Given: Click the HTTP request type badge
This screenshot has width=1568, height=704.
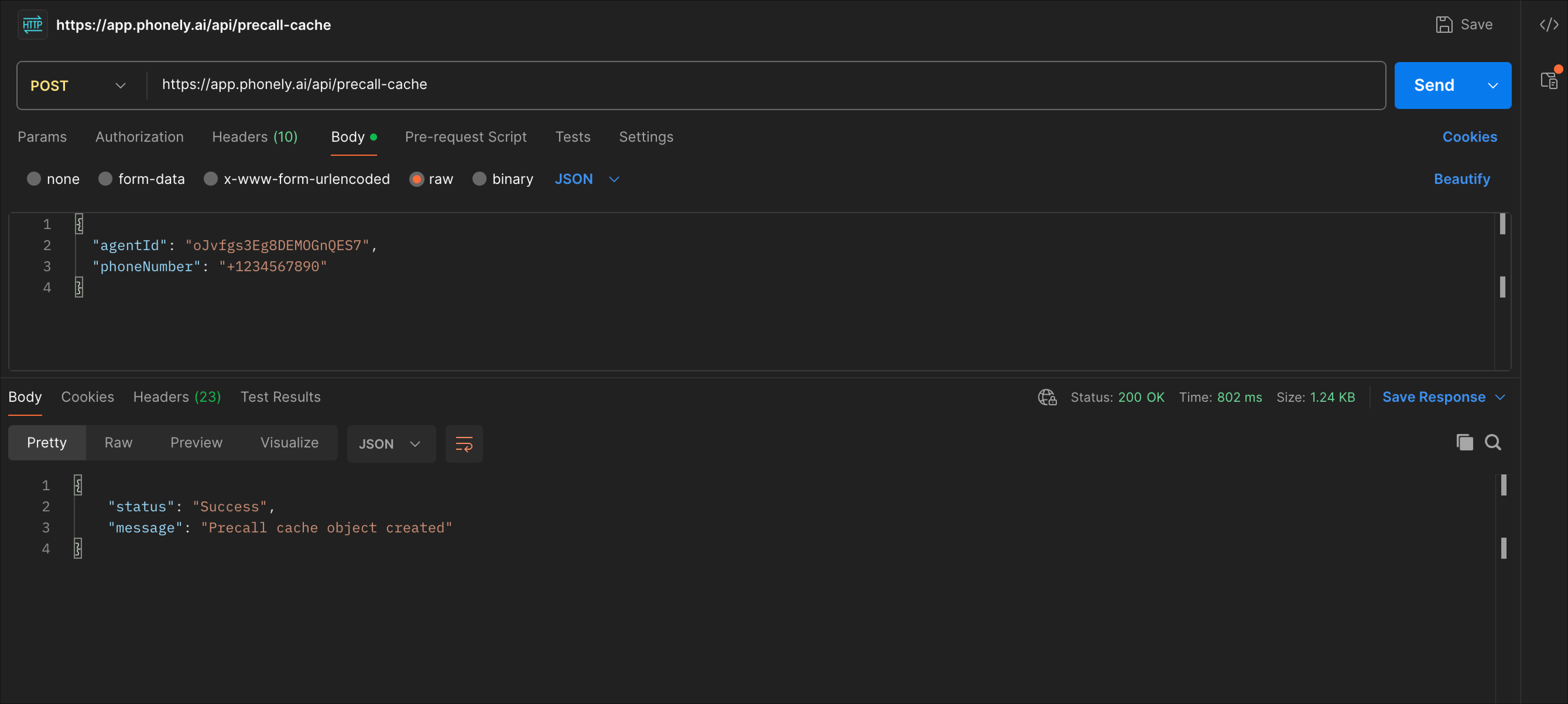Looking at the screenshot, I should 32,24.
